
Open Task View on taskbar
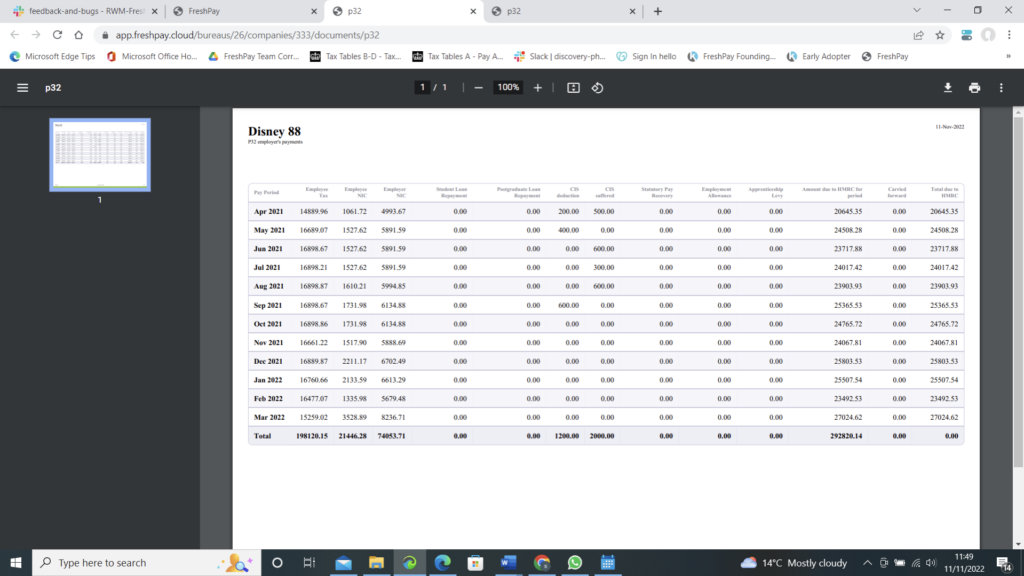tap(310, 562)
